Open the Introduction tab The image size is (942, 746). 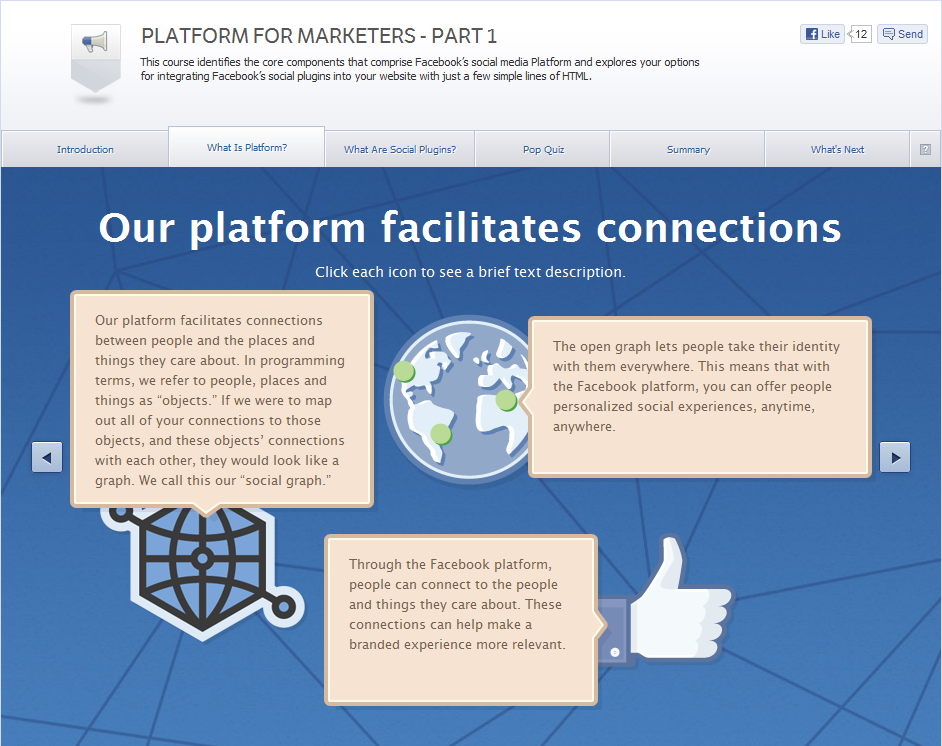(x=85, y=149)
